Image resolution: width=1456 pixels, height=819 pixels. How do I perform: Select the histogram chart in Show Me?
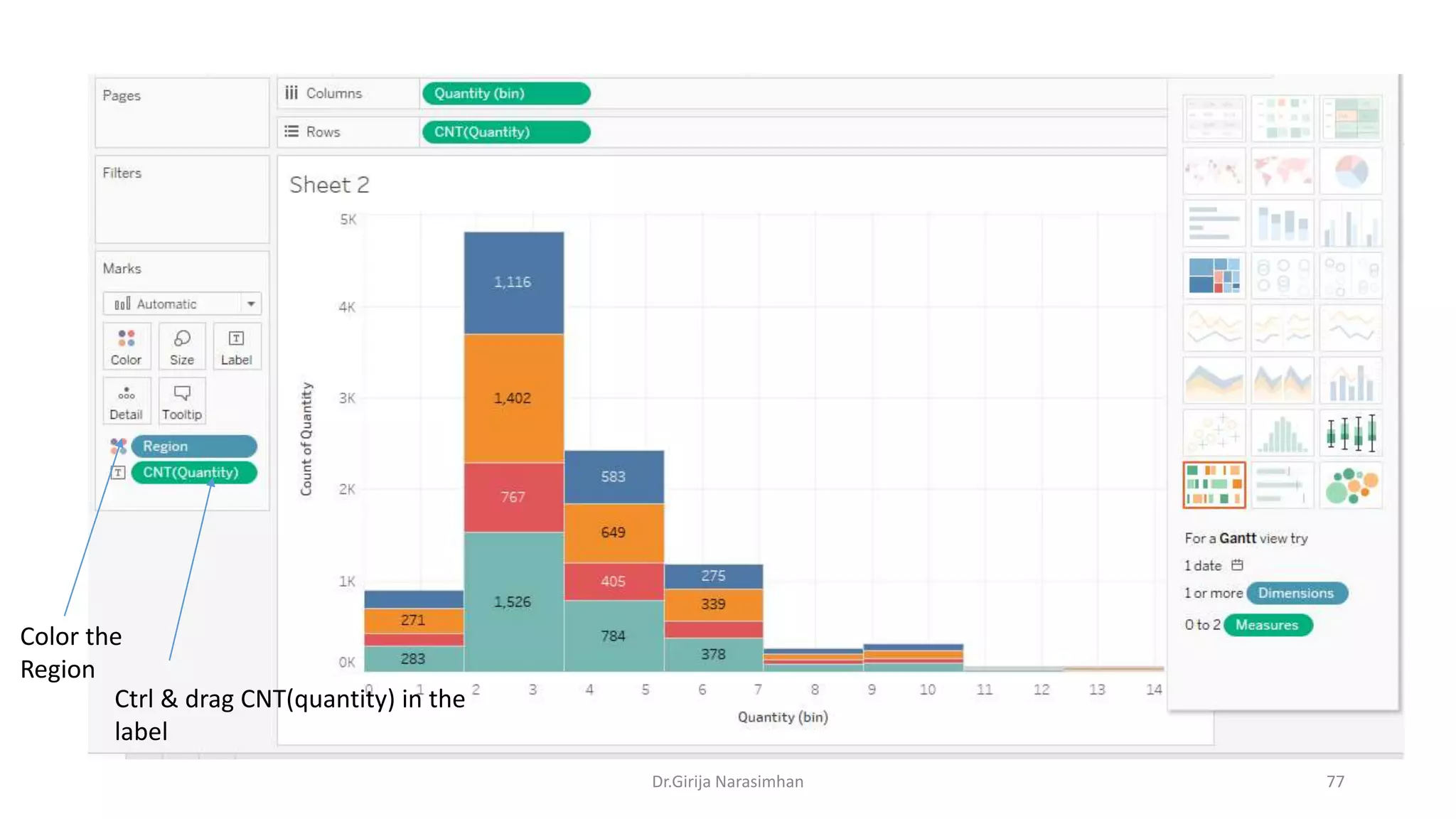(x=1283, y=433)
